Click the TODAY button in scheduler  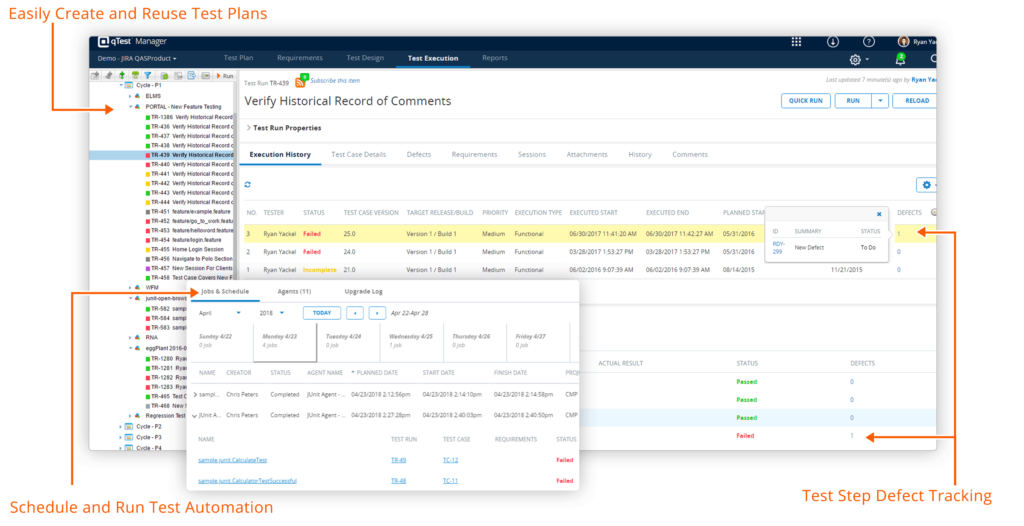(x=322, y=313)
